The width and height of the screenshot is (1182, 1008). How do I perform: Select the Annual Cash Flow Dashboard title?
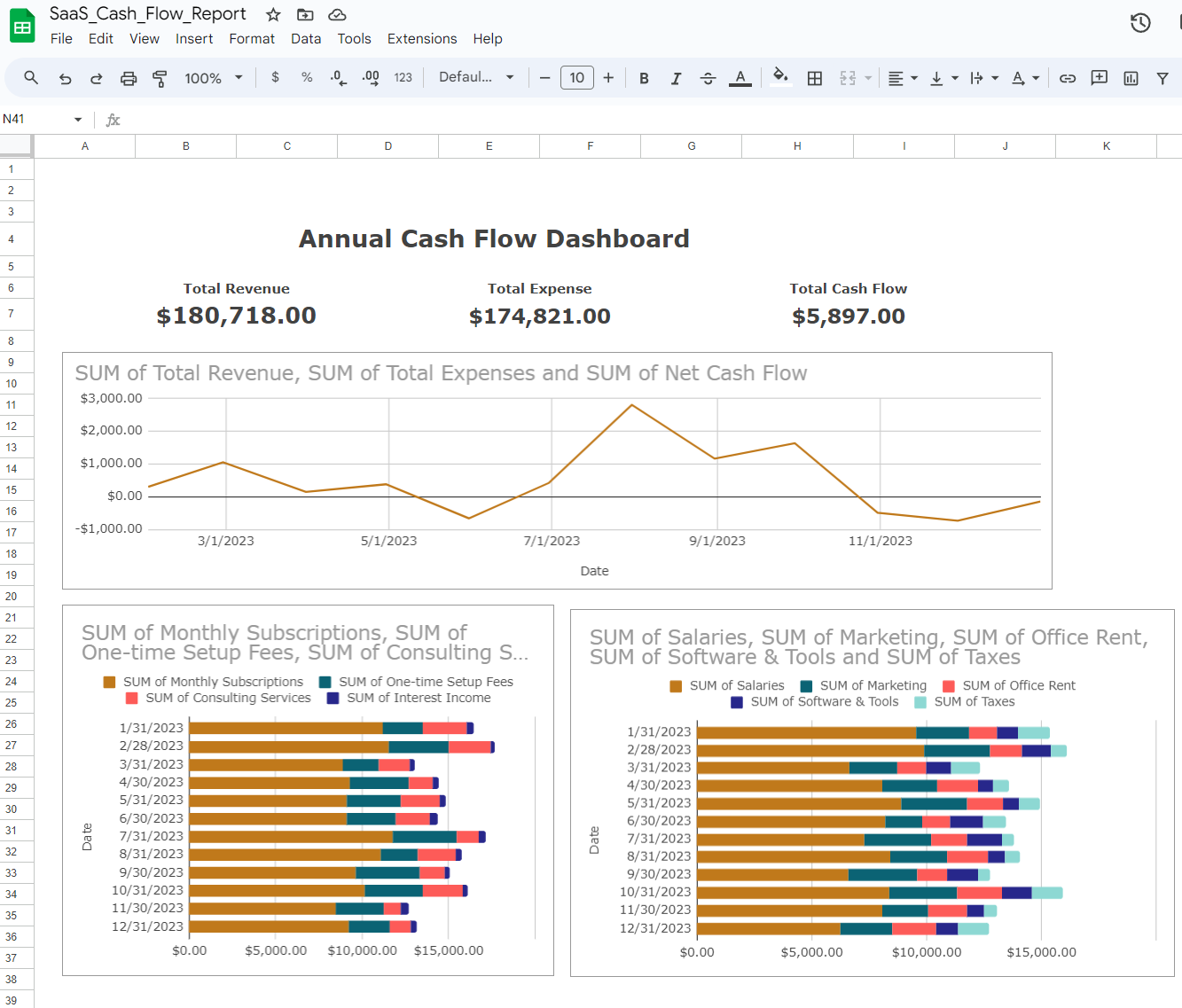(494, 238)
